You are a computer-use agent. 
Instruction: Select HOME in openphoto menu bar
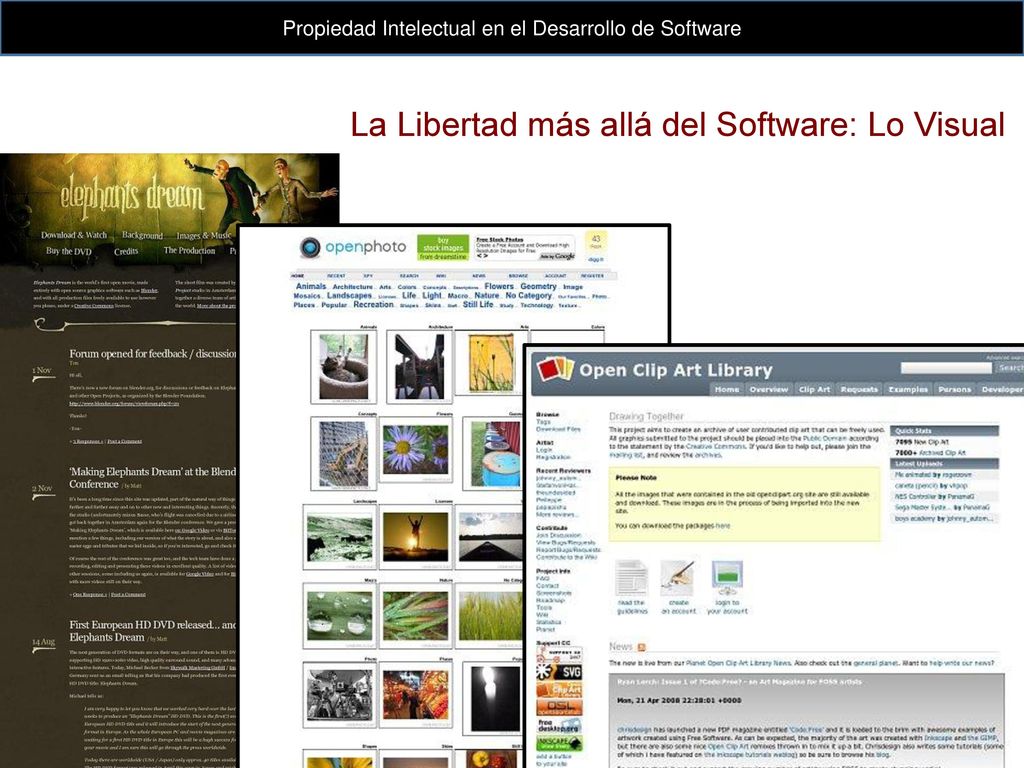298,276
